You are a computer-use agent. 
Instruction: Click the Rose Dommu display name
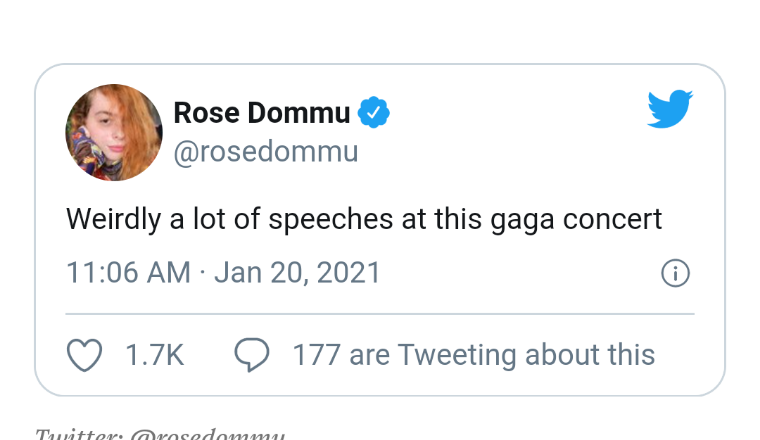[x=262, y=113]
